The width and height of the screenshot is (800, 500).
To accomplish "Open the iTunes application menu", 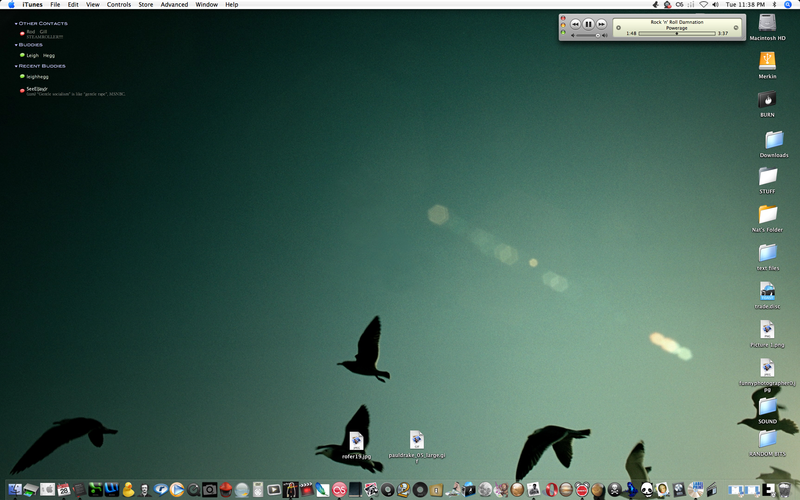I will click(x=33, y=5).
